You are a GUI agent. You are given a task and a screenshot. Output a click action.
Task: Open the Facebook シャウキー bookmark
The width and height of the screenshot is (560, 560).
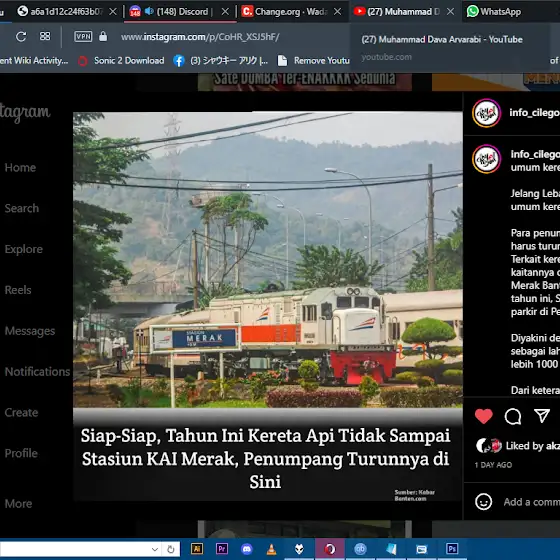(x=220, y=61)
